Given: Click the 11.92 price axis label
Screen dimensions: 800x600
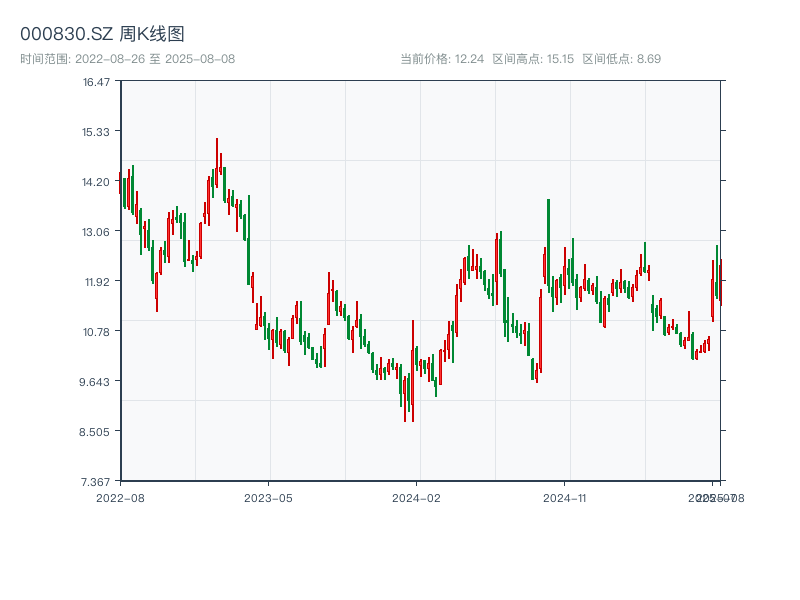Looking at the screenshot, I should click(x=97, y=281).
